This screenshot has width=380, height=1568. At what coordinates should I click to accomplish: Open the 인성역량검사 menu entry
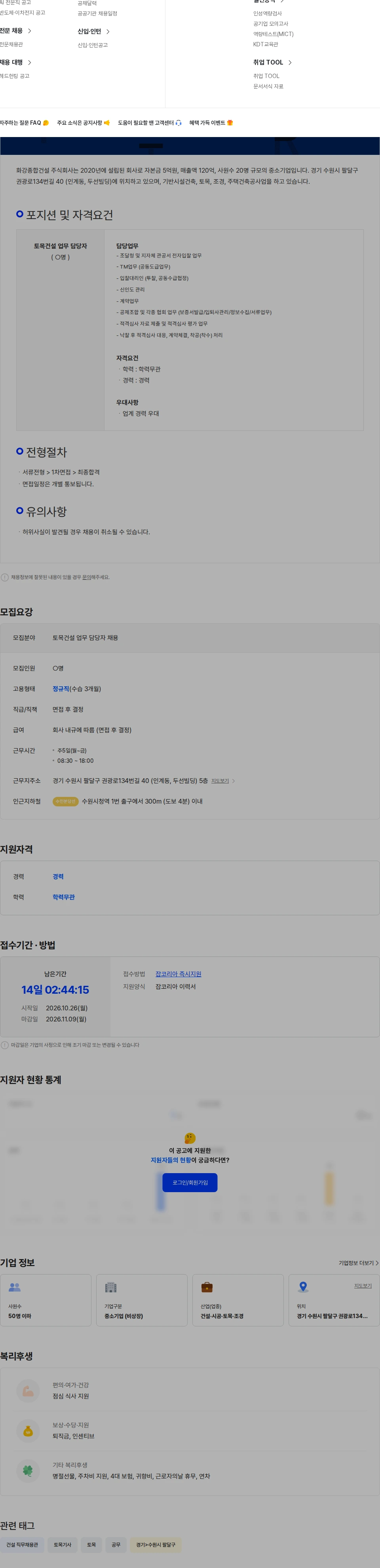tap(268, 13)
